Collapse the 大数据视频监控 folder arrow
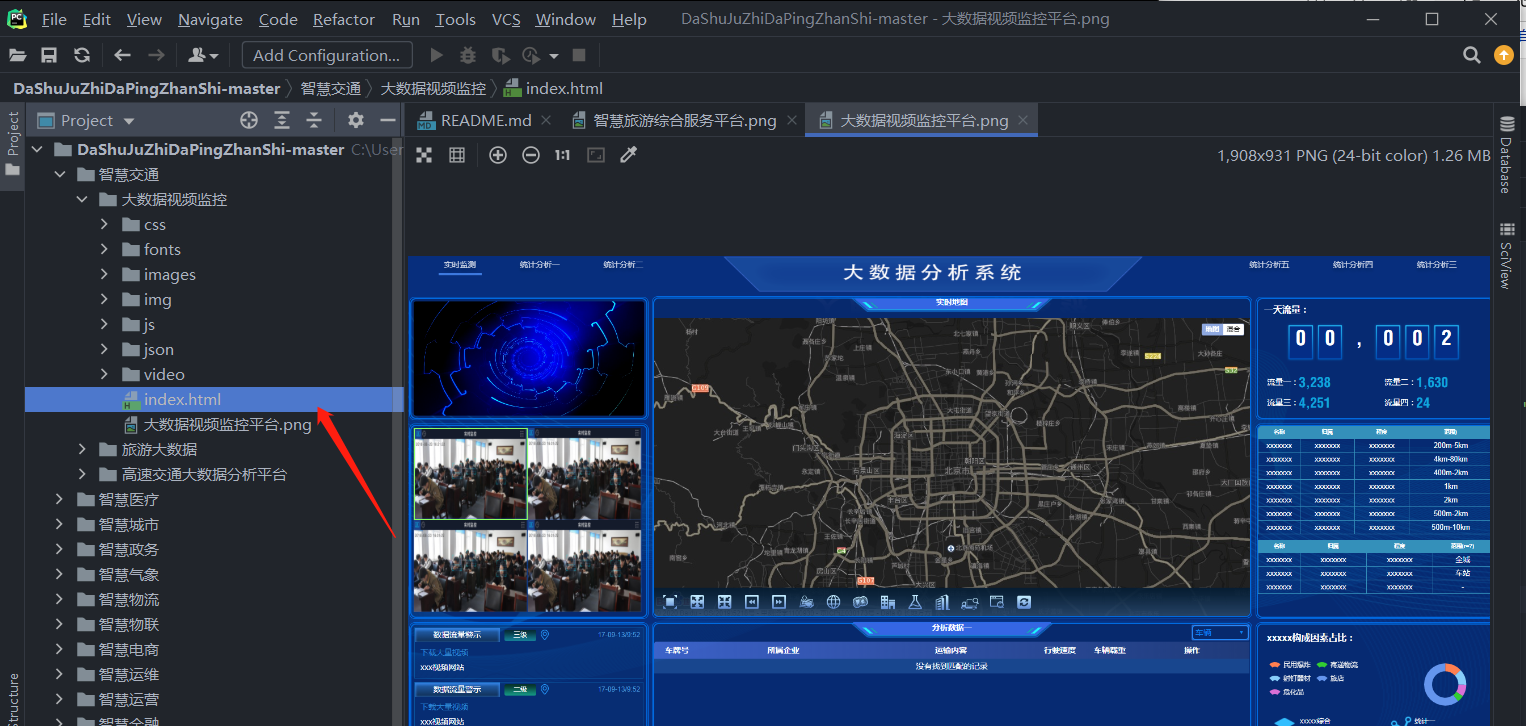The width and height of the screenshot is (1526, 726). pos(82,199)
